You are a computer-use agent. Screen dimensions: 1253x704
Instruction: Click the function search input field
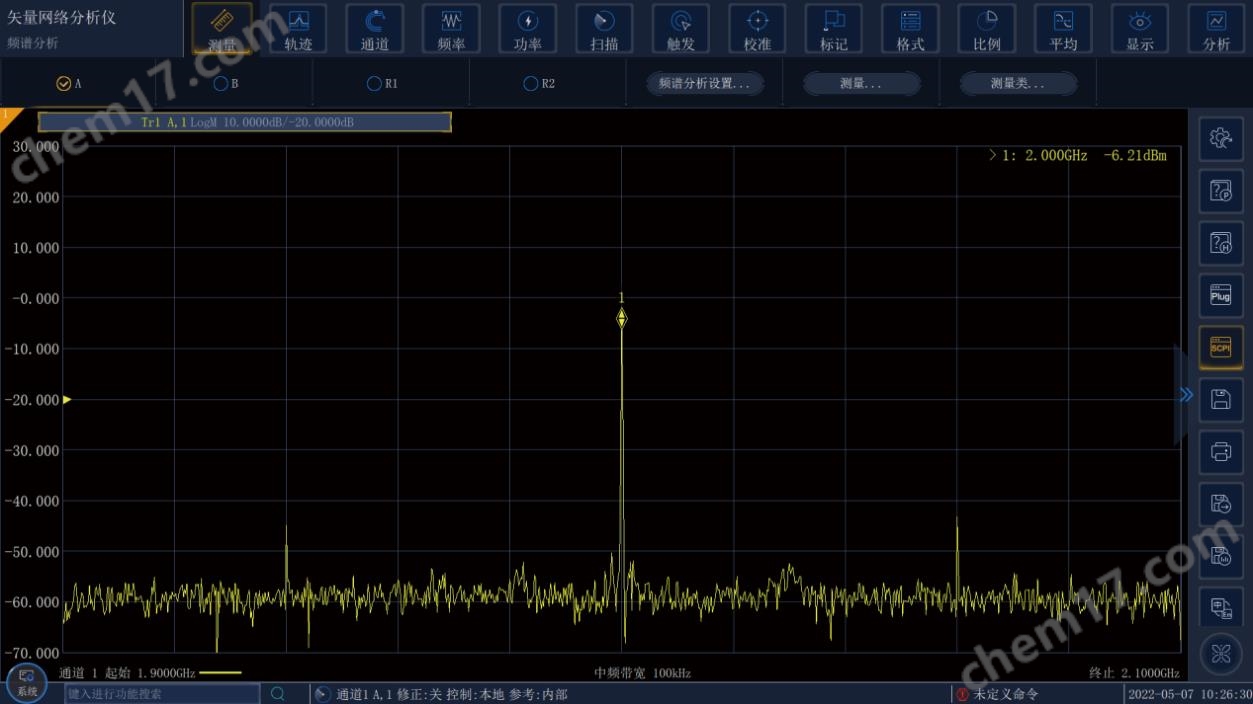tap(162, 694)
